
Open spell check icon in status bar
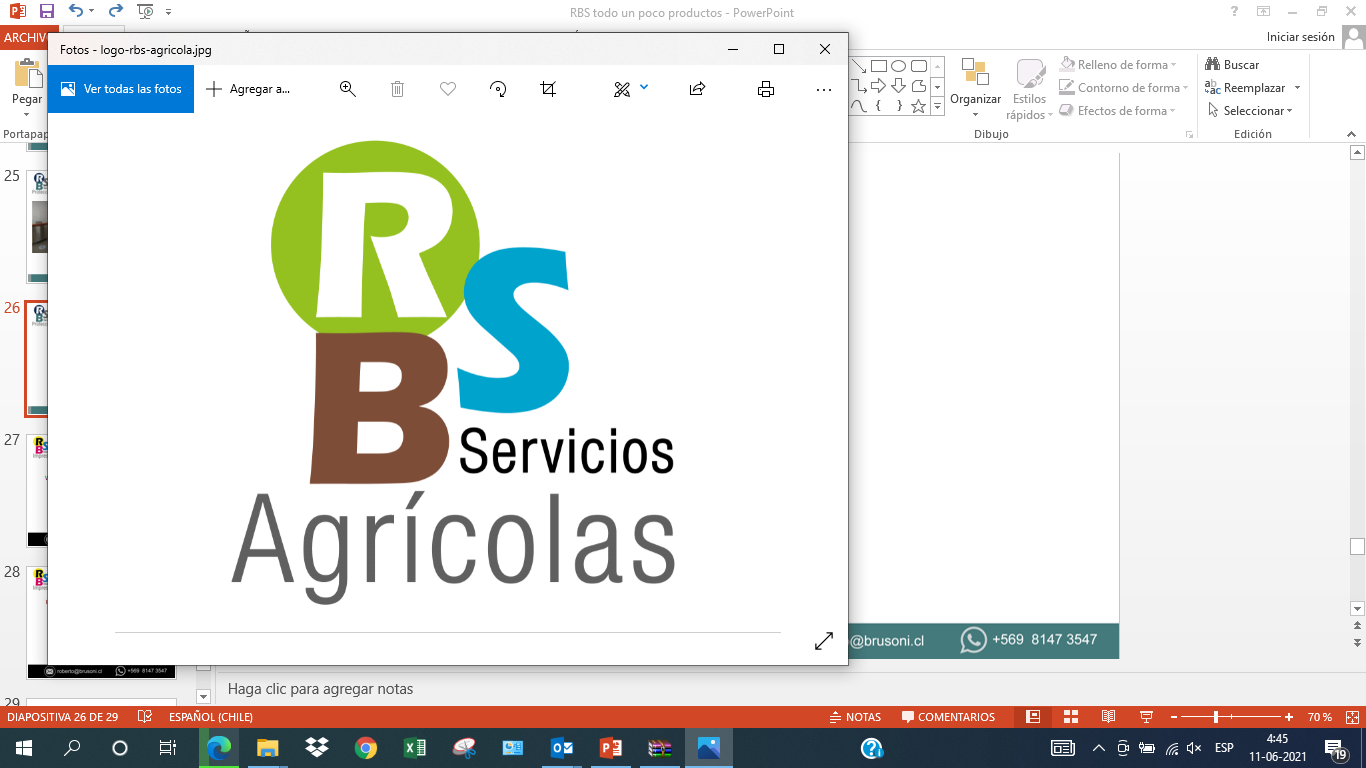pos(146,717)
